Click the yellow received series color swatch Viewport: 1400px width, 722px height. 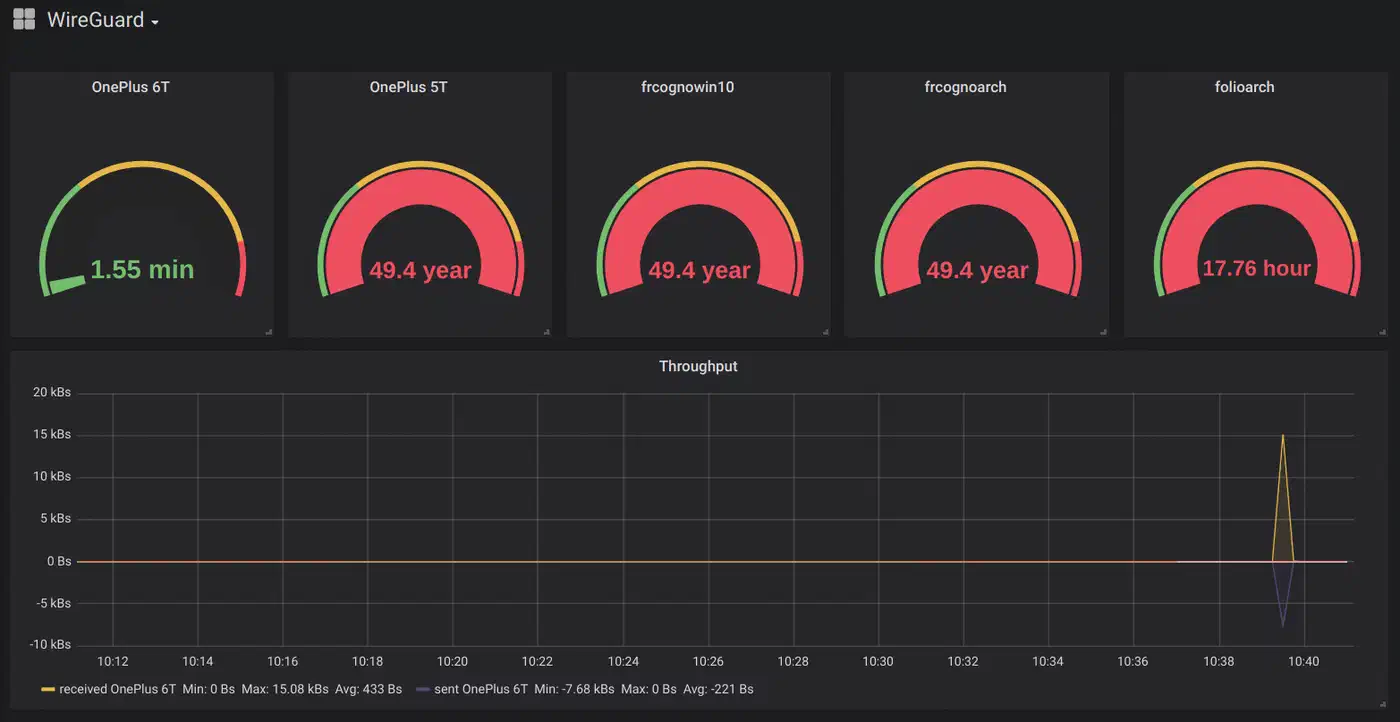pyautogui.click(x=48, y=689)
